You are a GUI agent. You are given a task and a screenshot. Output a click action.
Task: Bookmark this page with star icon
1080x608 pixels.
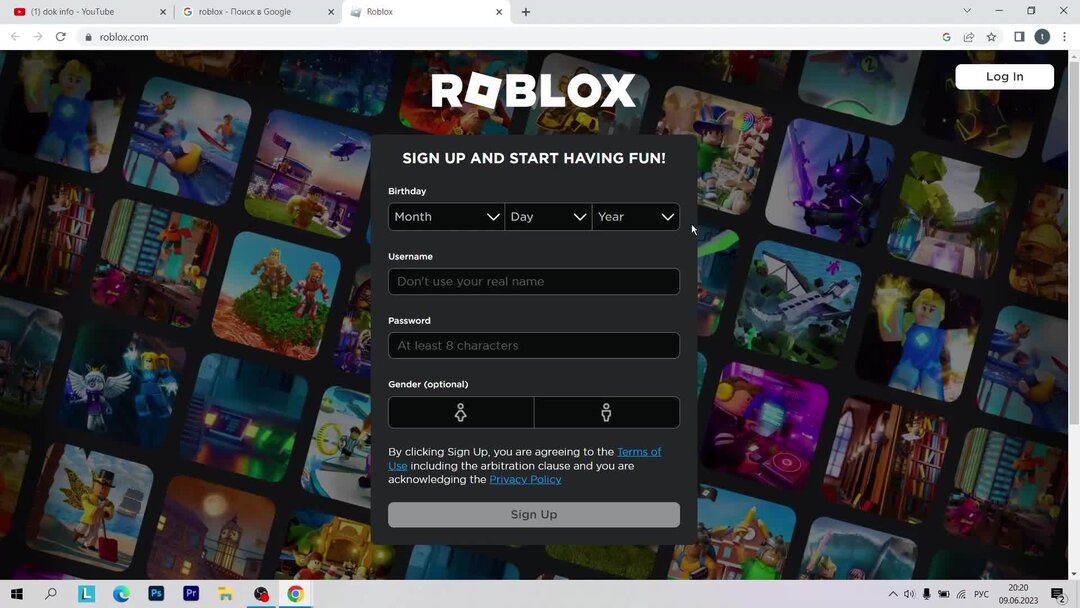pyautogui.click(x=991, y=37)
